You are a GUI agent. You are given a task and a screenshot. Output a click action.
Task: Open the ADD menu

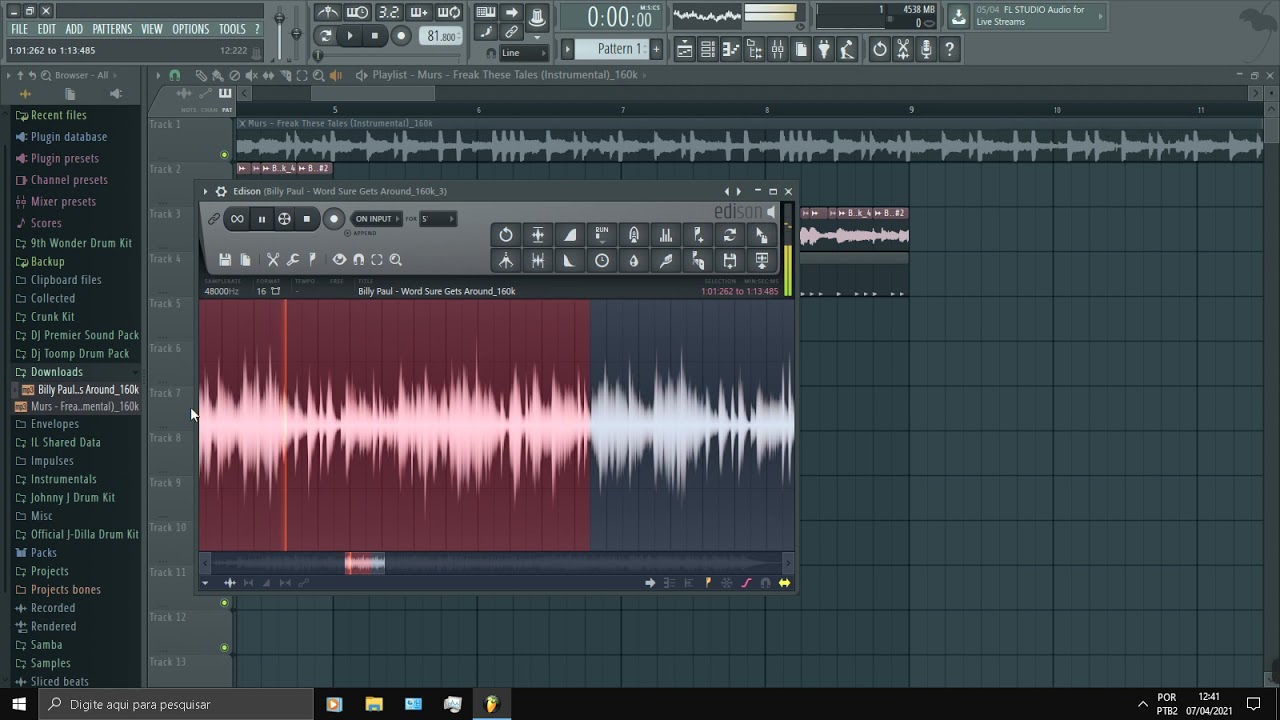[x=74, y=29]
